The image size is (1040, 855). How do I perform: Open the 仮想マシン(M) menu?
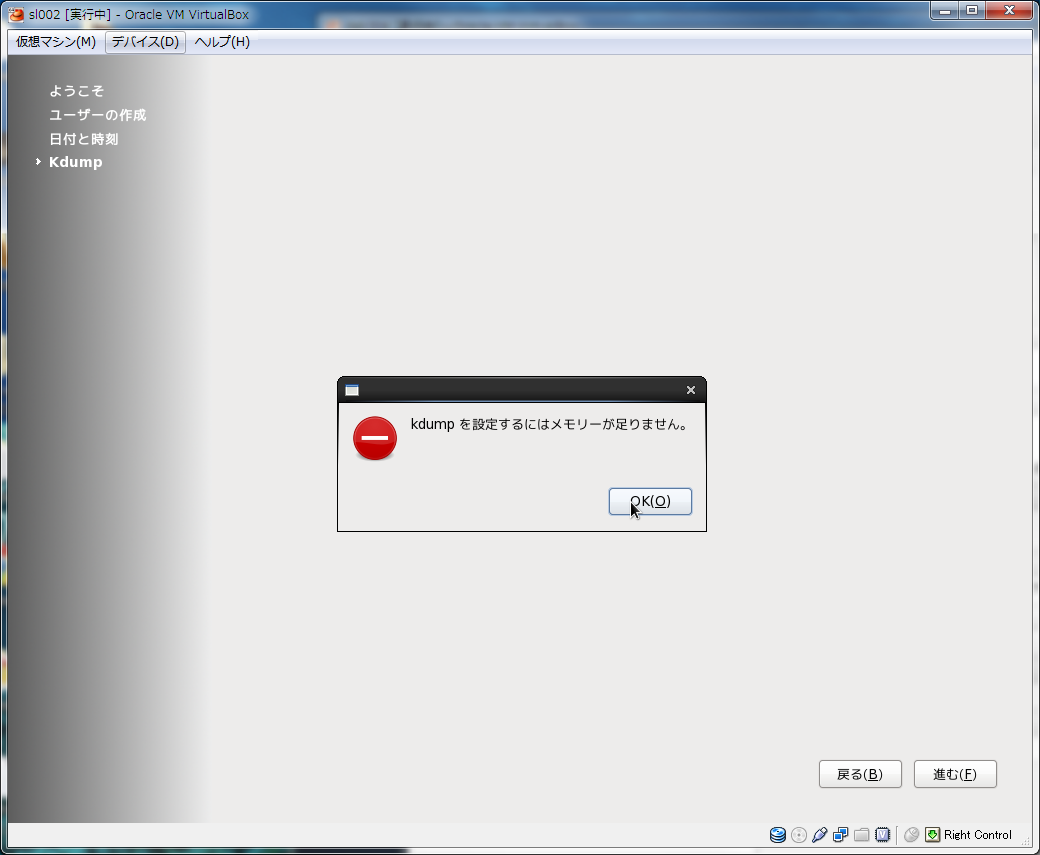(56, 42)
